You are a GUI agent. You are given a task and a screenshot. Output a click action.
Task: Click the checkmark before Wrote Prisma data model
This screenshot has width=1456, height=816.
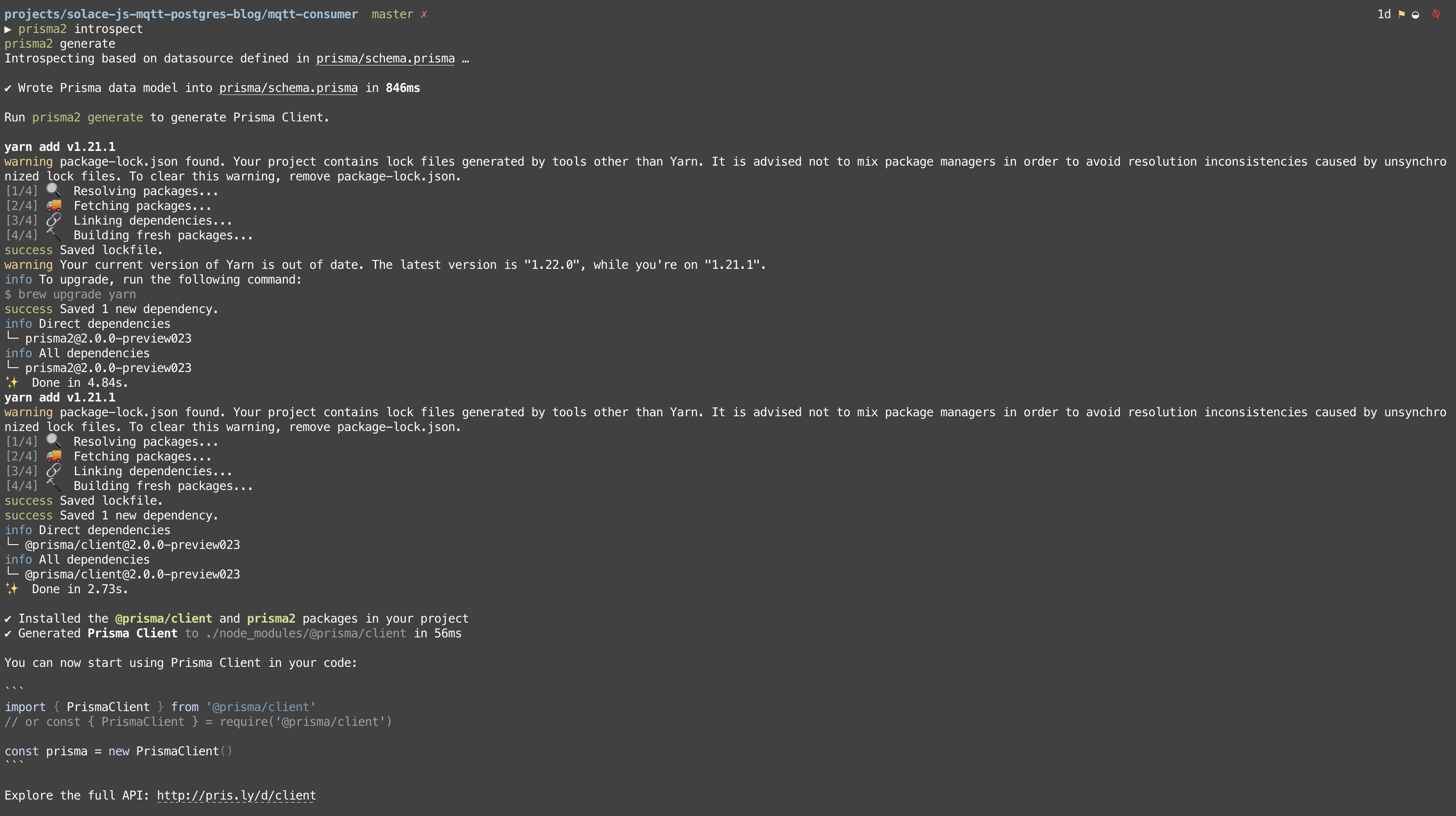[8, 88]
